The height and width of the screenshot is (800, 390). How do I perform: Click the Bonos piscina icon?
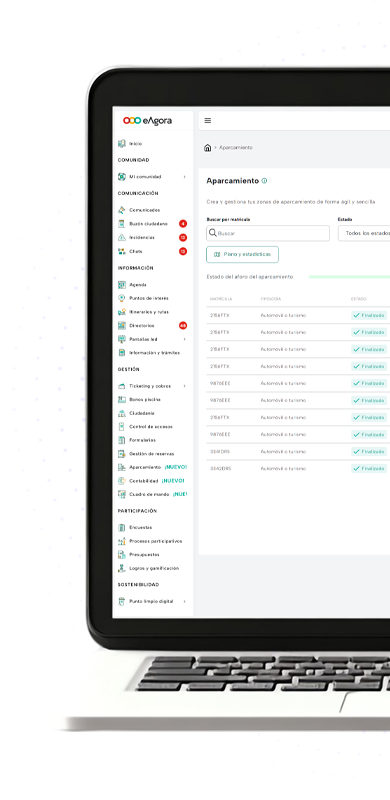click(x=121, y=399)
